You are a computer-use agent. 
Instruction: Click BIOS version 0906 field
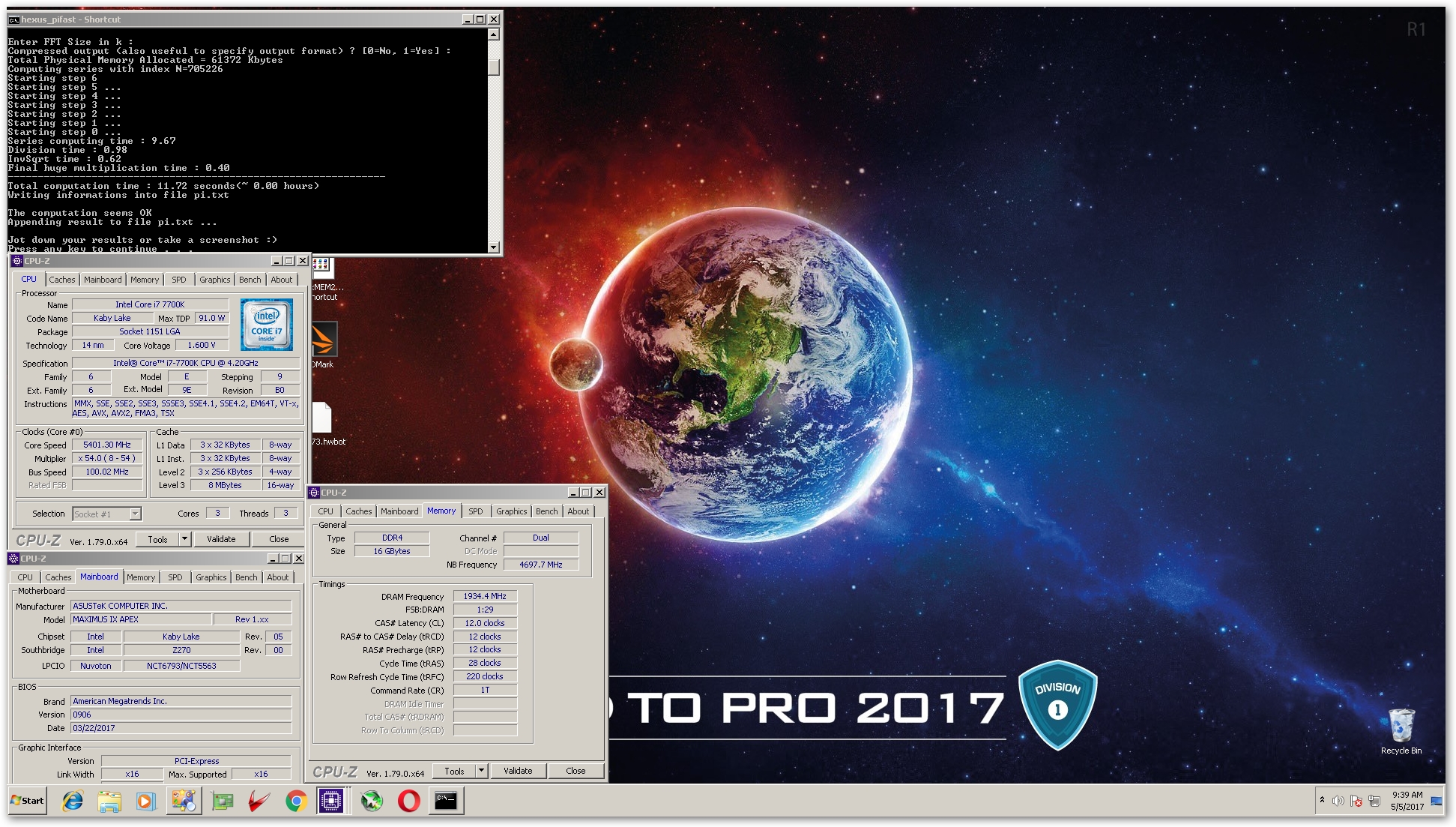[x=181, y=715]
